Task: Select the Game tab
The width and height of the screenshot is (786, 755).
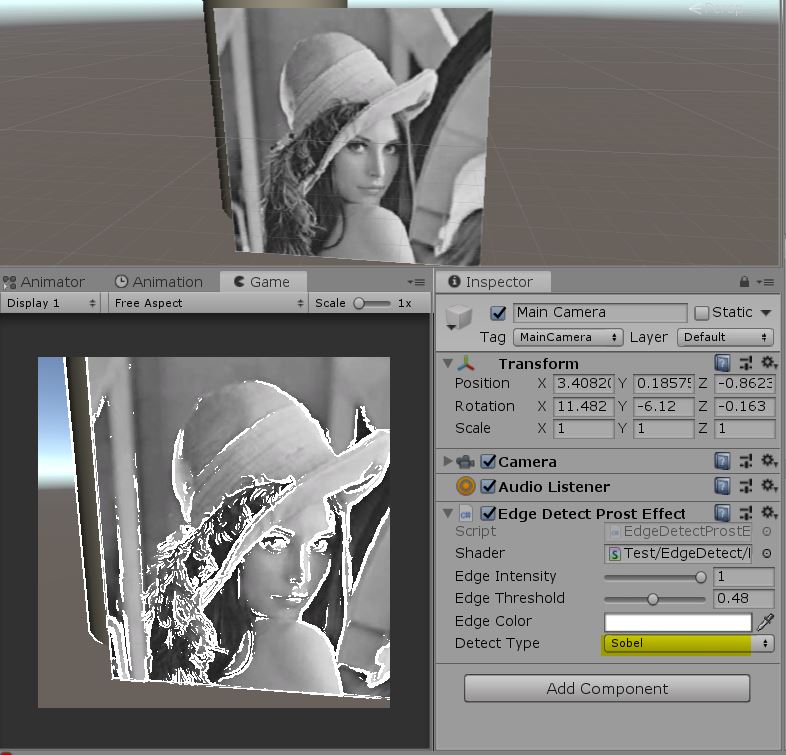Action: pos(263,282)
